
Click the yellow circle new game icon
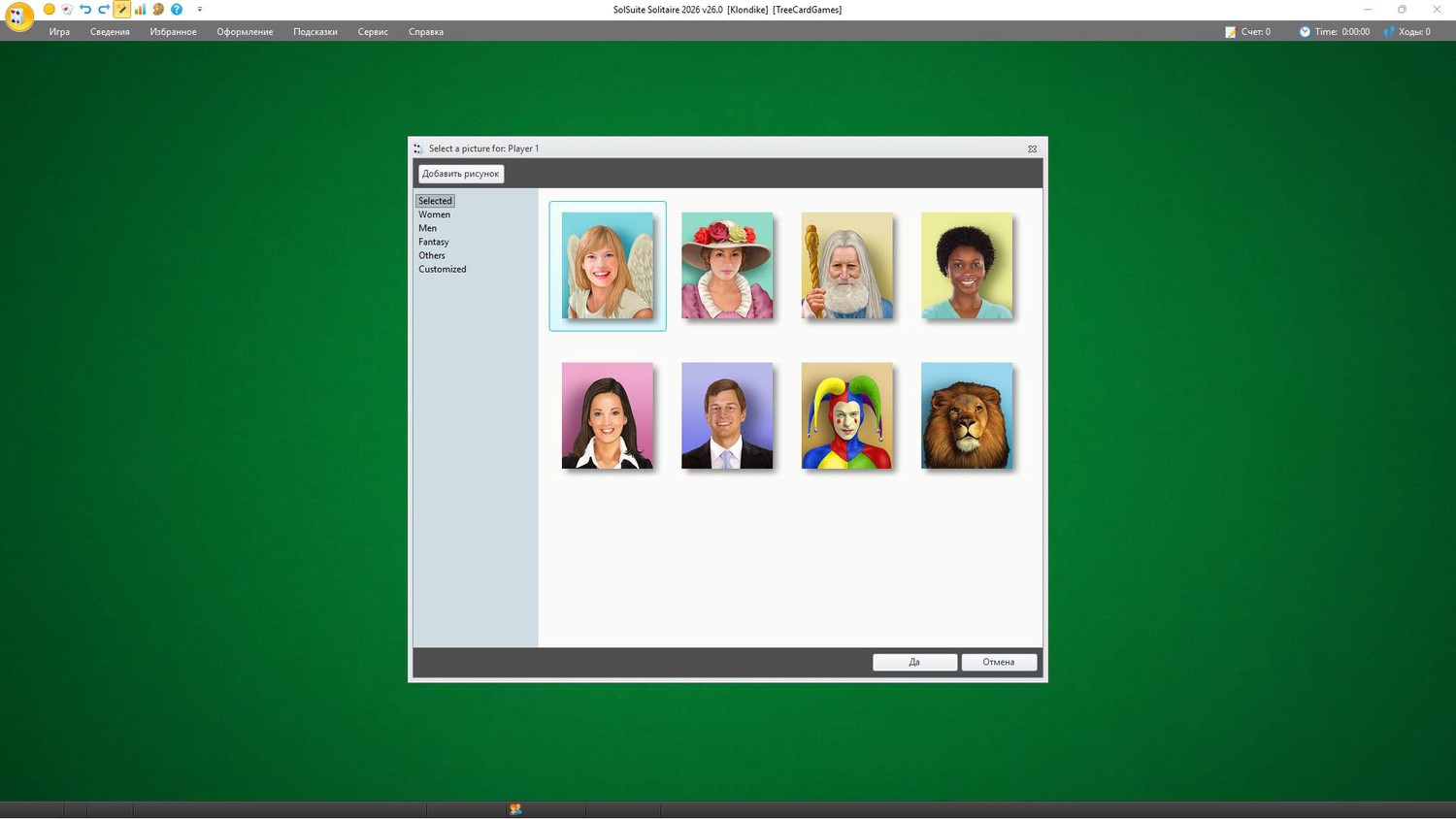click(50, 10)
